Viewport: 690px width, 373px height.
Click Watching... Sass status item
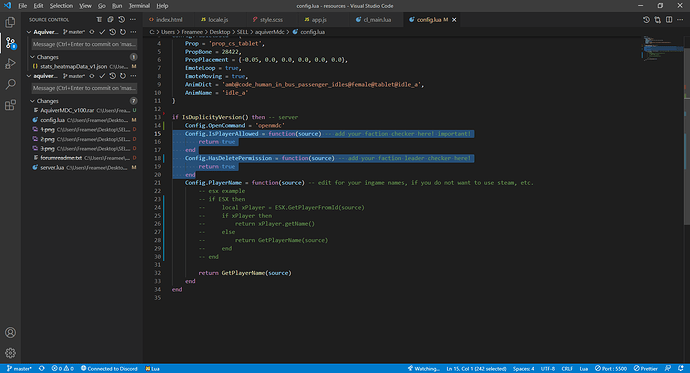click(x=423, y=369)
